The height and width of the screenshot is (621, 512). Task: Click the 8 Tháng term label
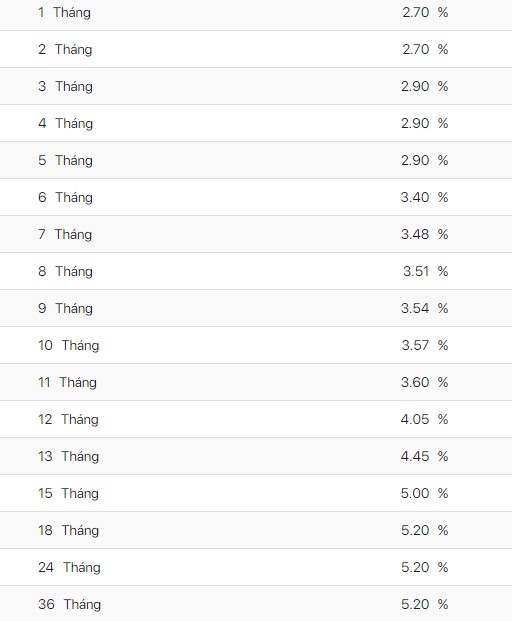pyautogui.click(x=65, y=272)
